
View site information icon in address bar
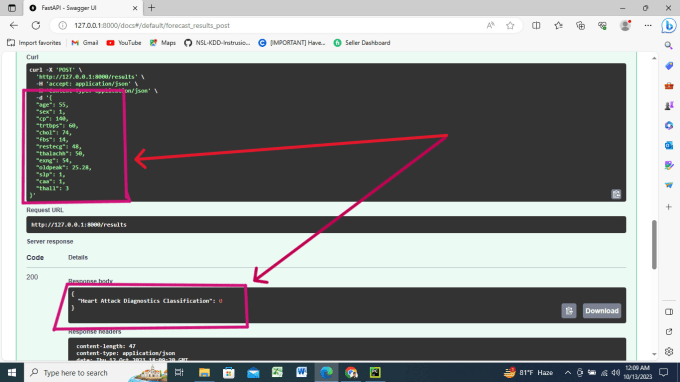coord(62,26)
